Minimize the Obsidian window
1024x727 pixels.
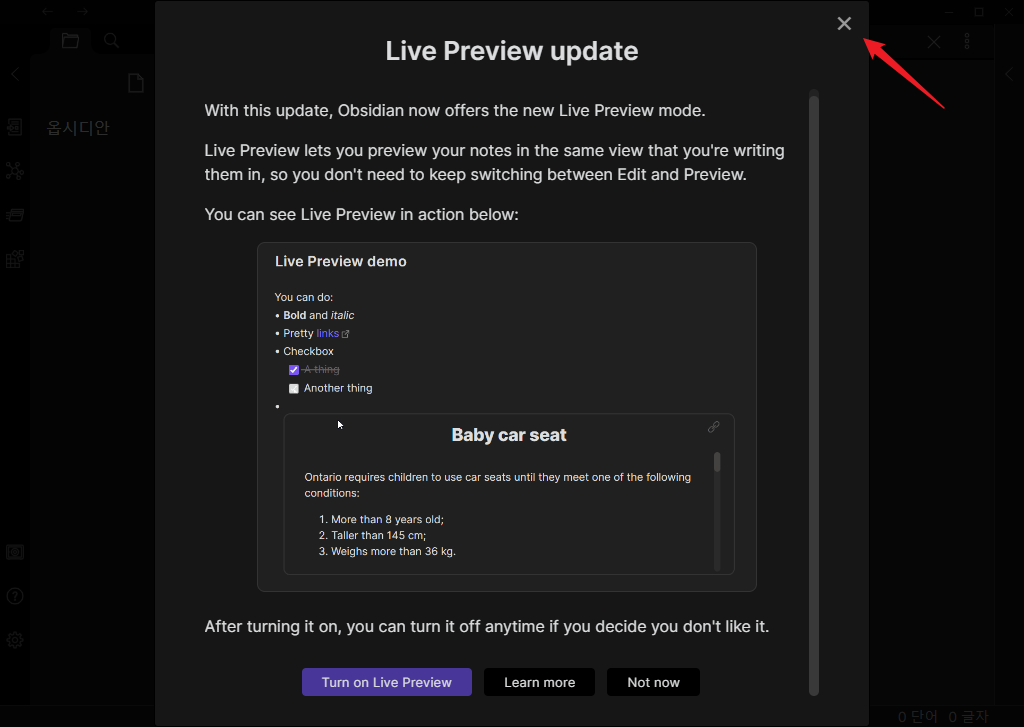[949, 12]
